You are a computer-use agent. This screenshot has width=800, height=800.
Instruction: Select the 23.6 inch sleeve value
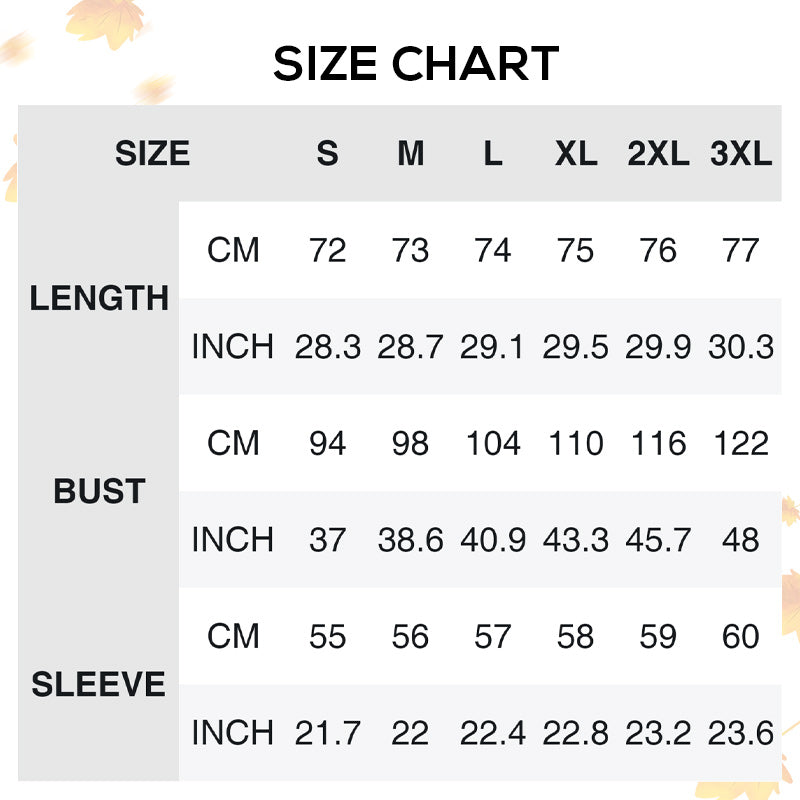pos(741,733)
